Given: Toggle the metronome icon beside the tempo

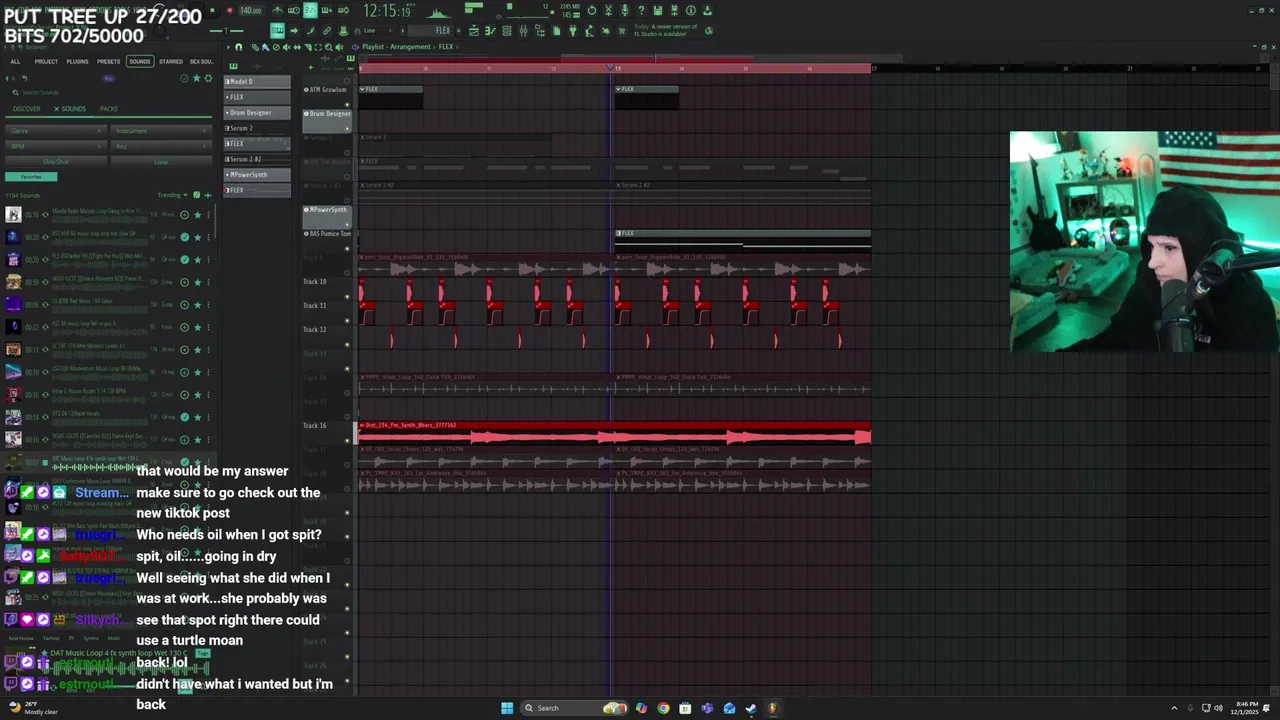Looking at the screenshot, I should [x=277, y=11].
